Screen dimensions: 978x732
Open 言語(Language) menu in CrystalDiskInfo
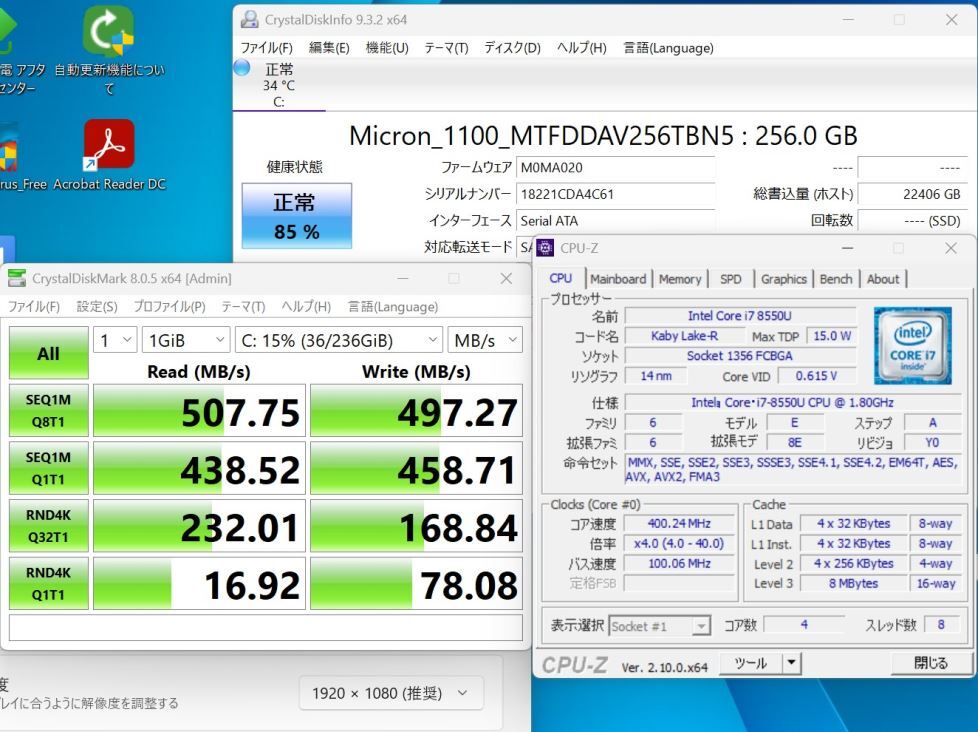coord(668,48)
